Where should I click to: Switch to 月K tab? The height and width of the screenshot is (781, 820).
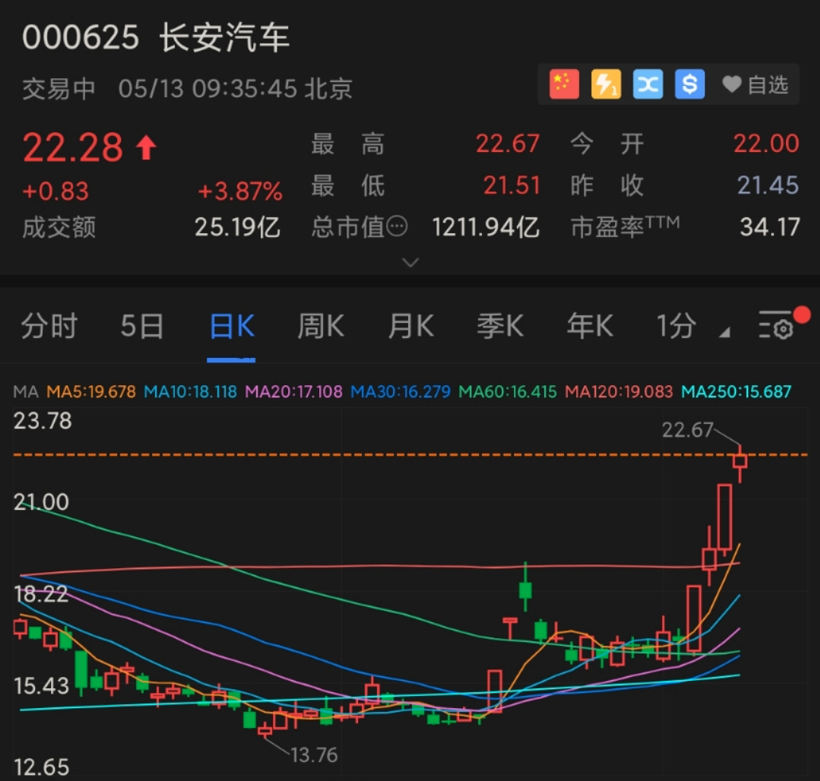(x=411, y=326)
